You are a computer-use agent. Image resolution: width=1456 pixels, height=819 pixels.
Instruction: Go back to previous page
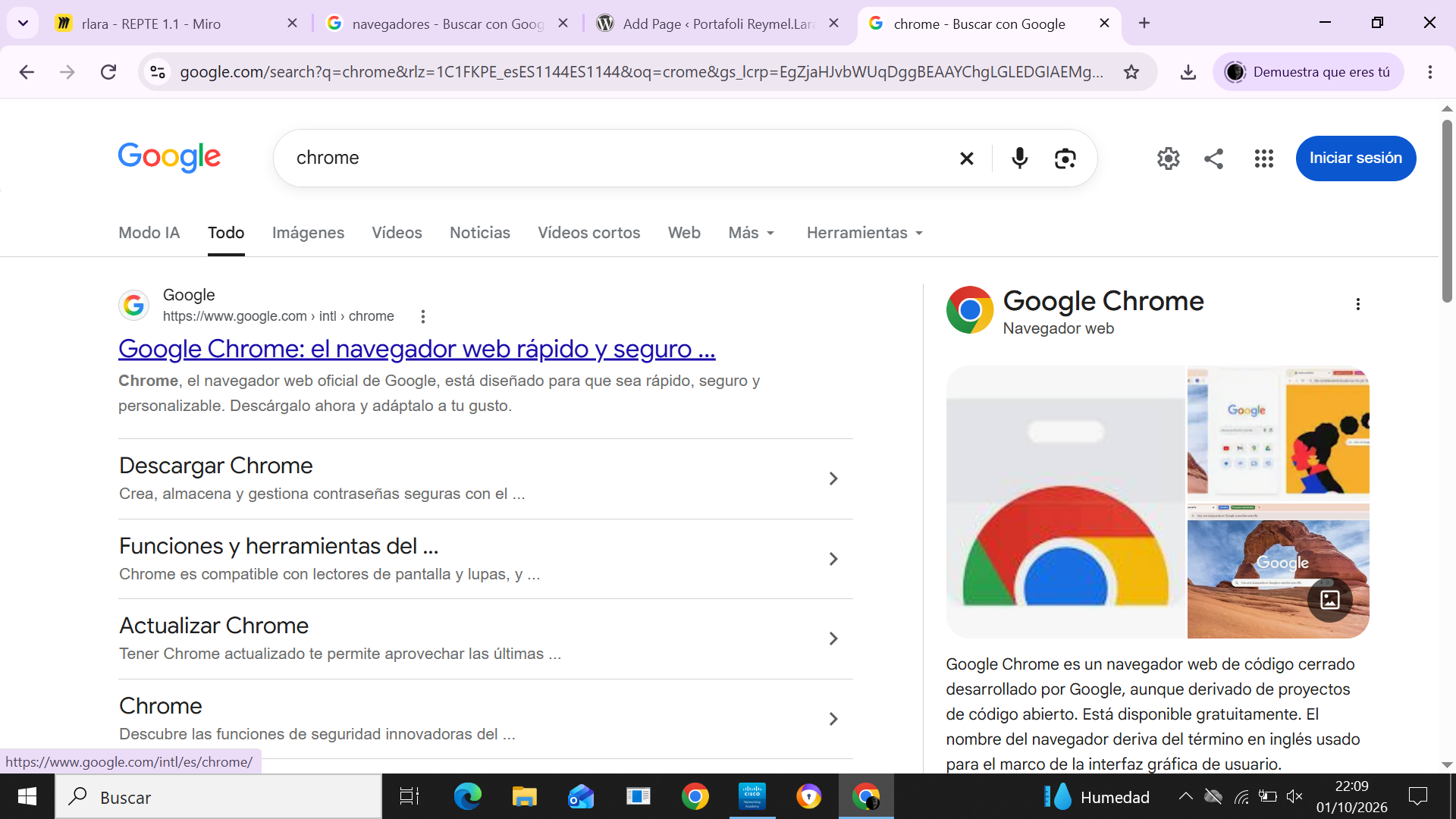27,72
